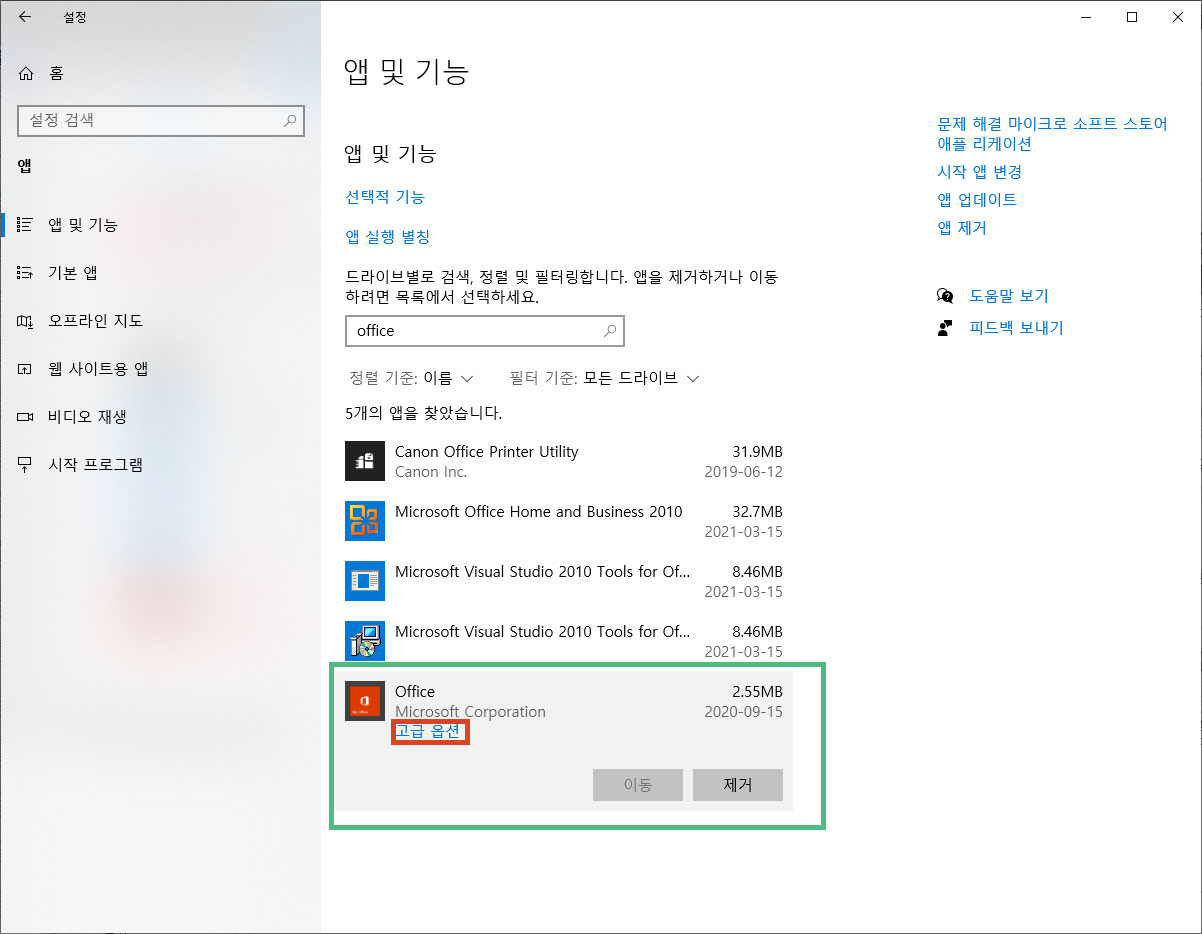Select the 앱 및 기능 sidebar icon
1202x934 pixels.
click(x=26, y=225)
